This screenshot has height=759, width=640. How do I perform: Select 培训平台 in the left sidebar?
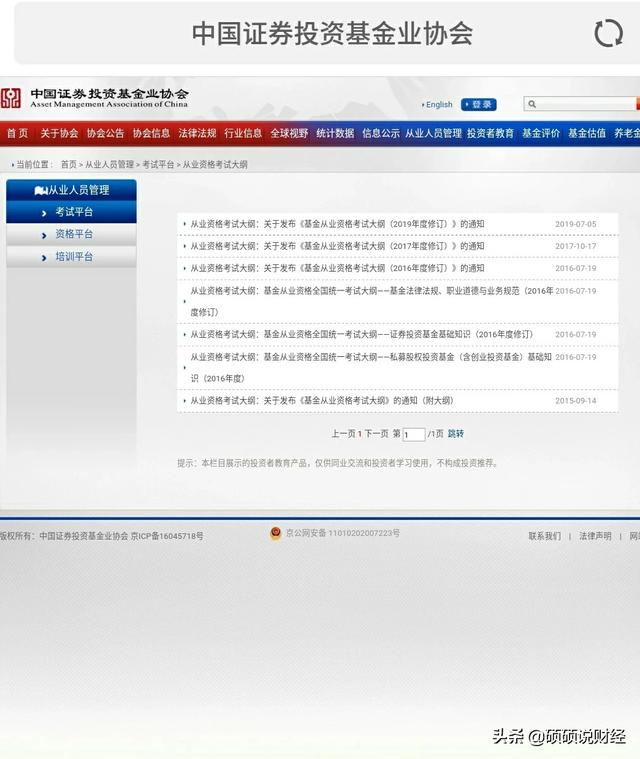point(71,257)
